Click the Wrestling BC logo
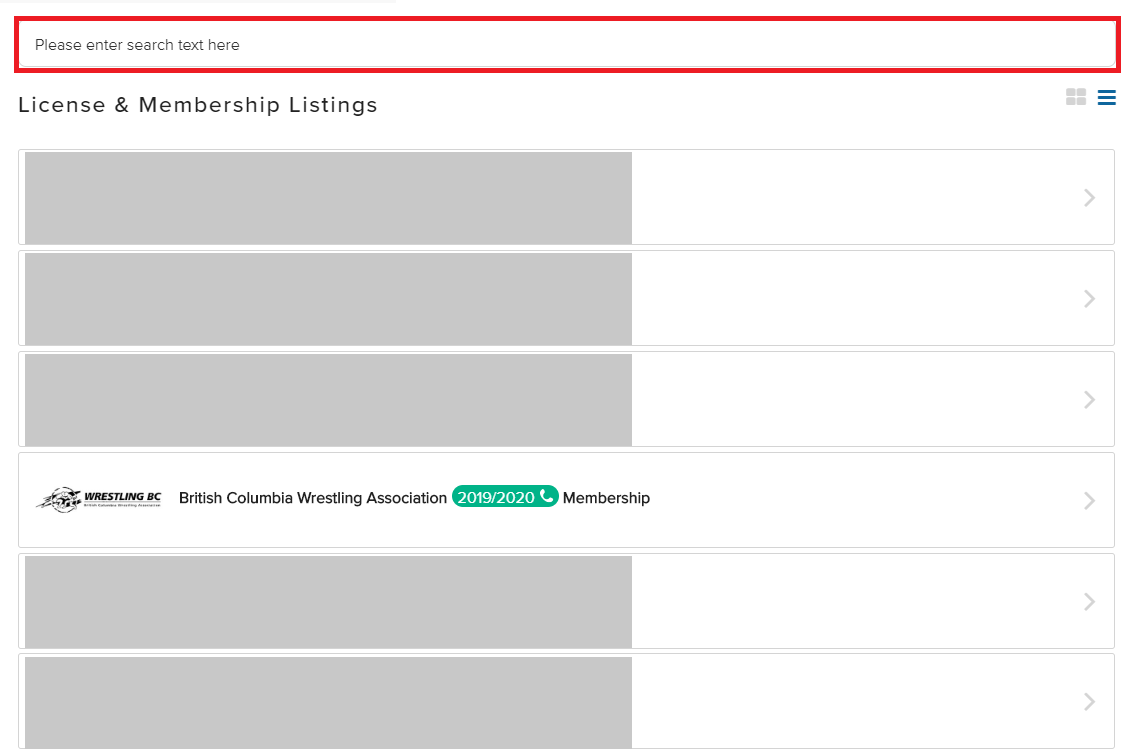 coord(99,499)
